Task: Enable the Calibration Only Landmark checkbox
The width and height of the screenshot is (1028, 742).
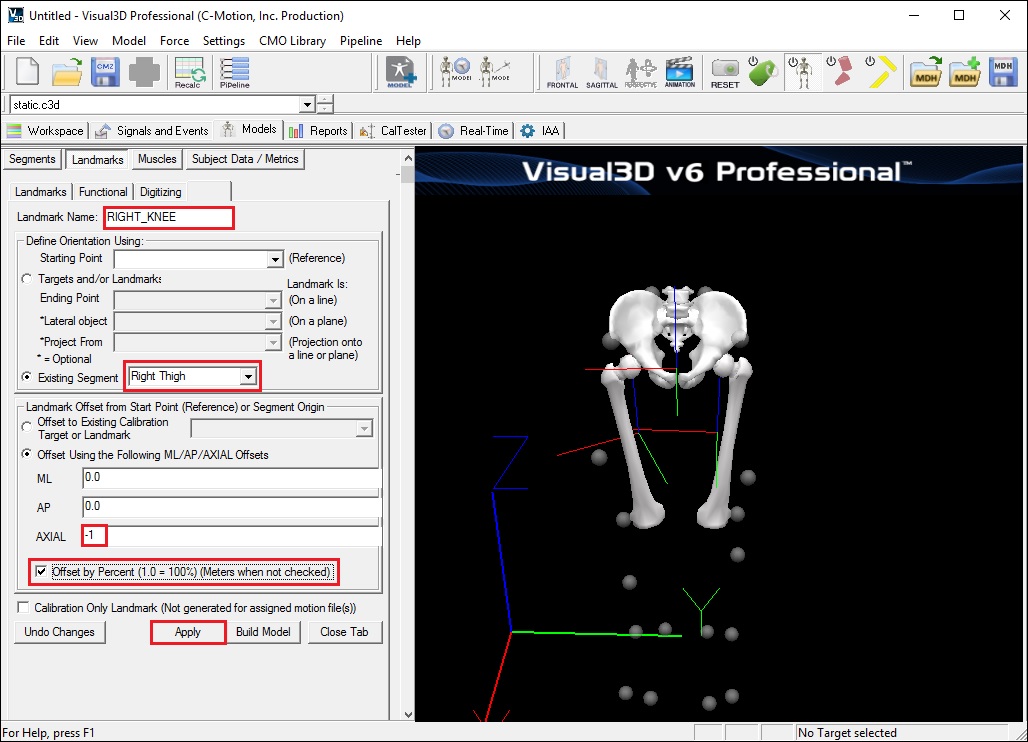Action: point(24,608)
